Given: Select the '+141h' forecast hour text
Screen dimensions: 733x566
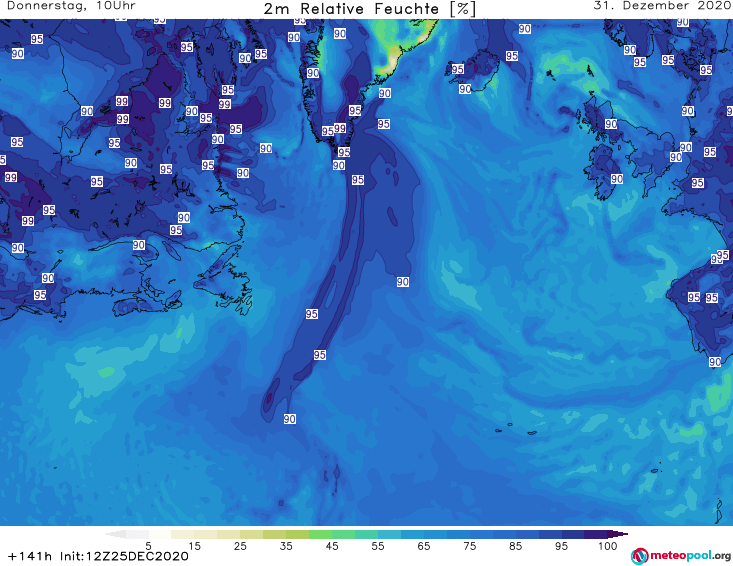Looking at the screenshot, I should (30, 556).
